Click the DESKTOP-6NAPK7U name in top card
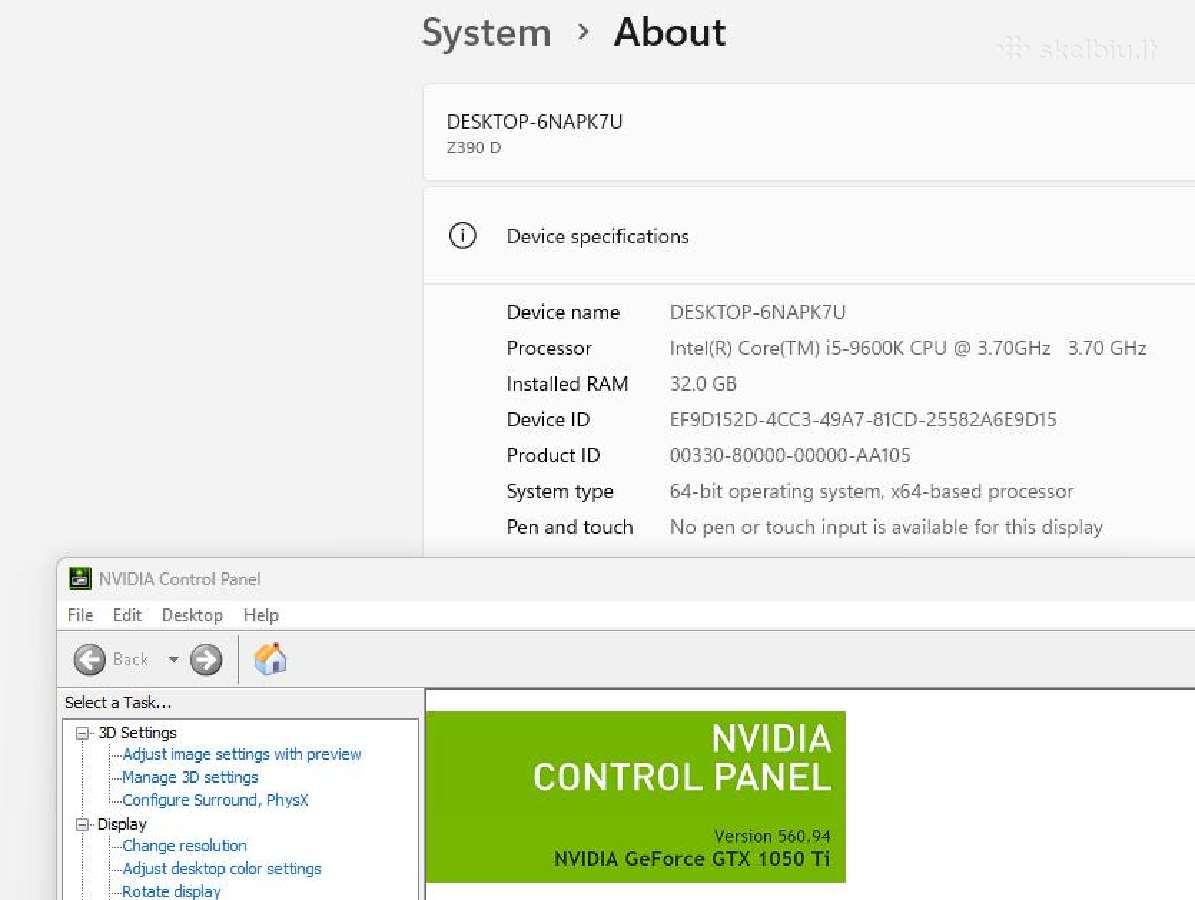This screenshot has width=1195, height=900. (x=534, y=122)
